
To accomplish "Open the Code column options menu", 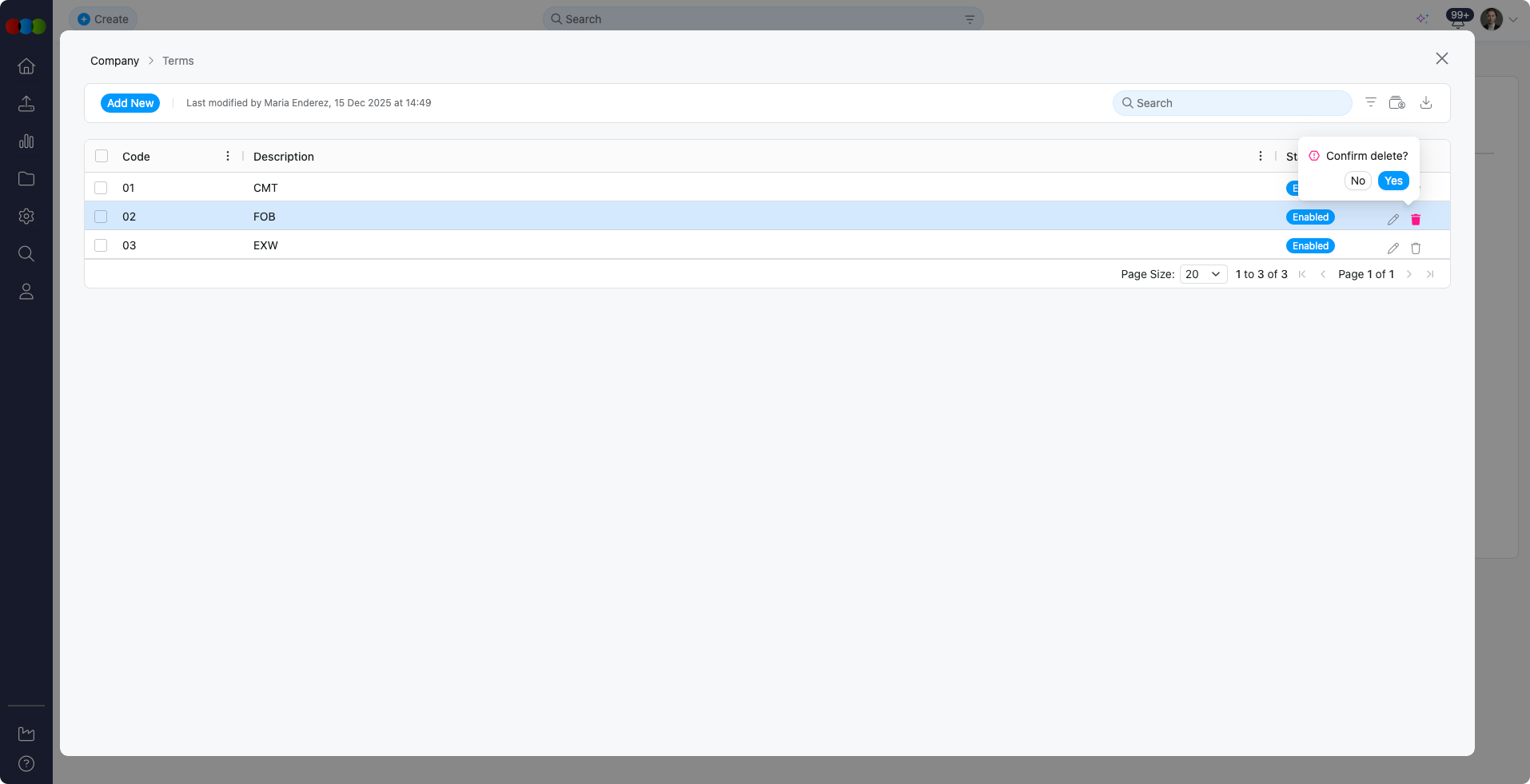I will (228, 156).
